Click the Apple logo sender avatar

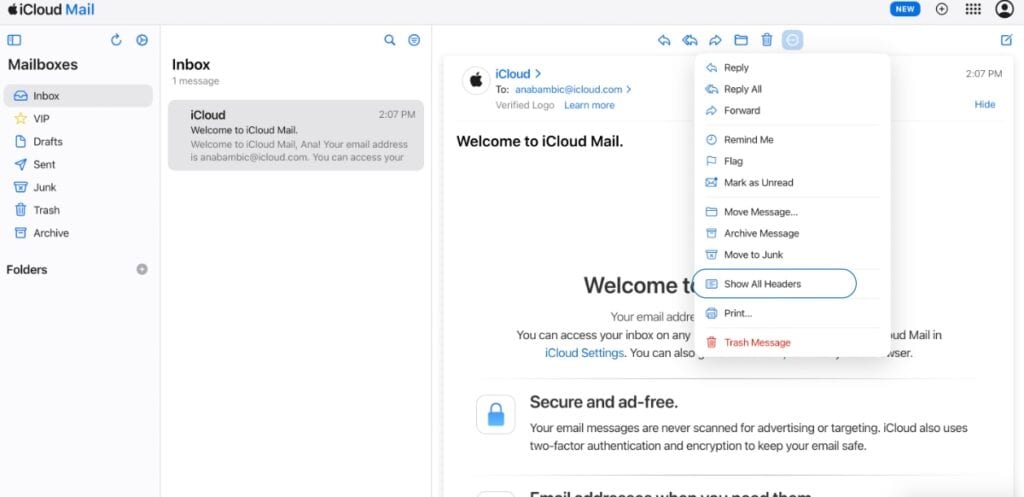pos(476,81)
